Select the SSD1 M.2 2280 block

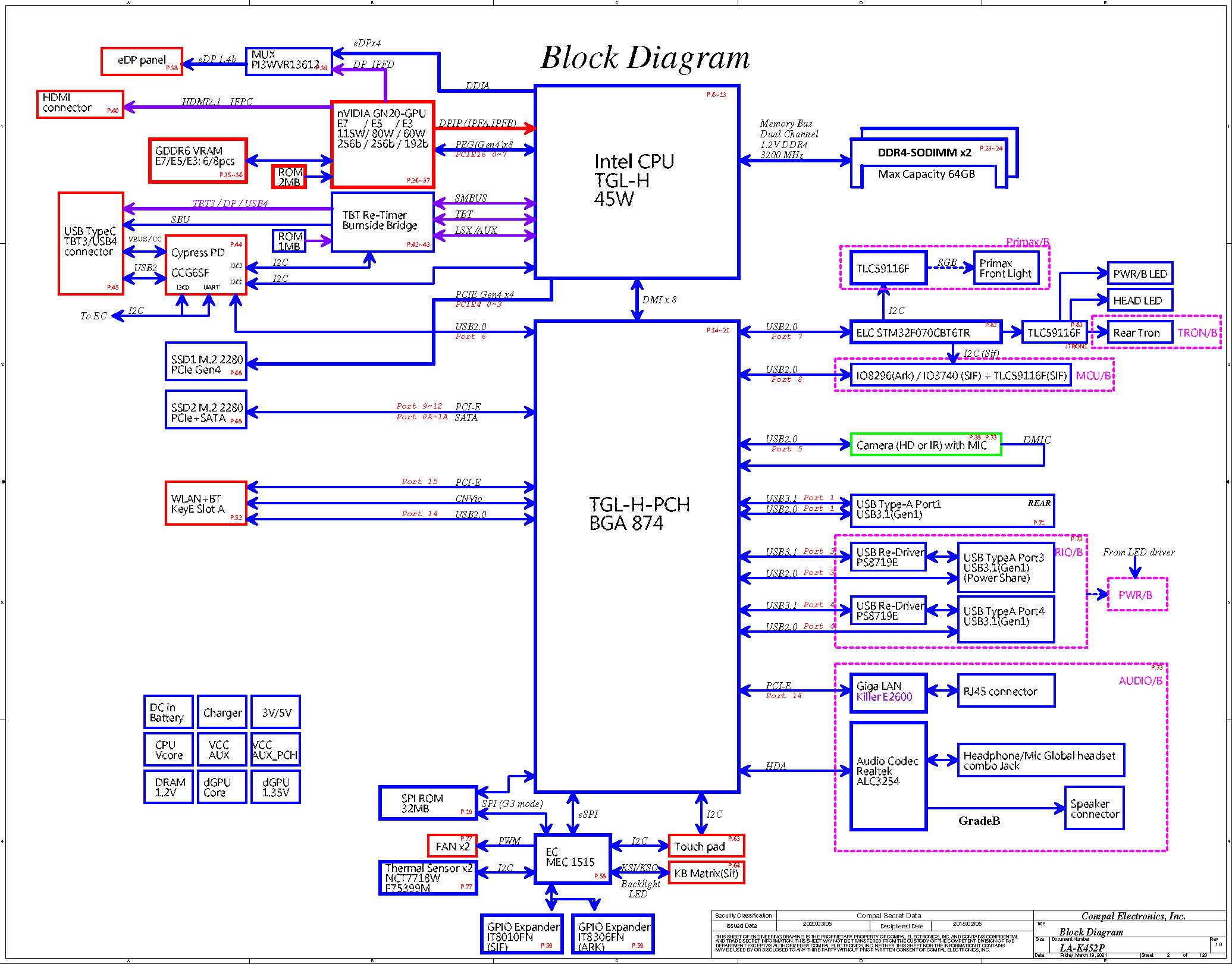click(x=206, y=361)
